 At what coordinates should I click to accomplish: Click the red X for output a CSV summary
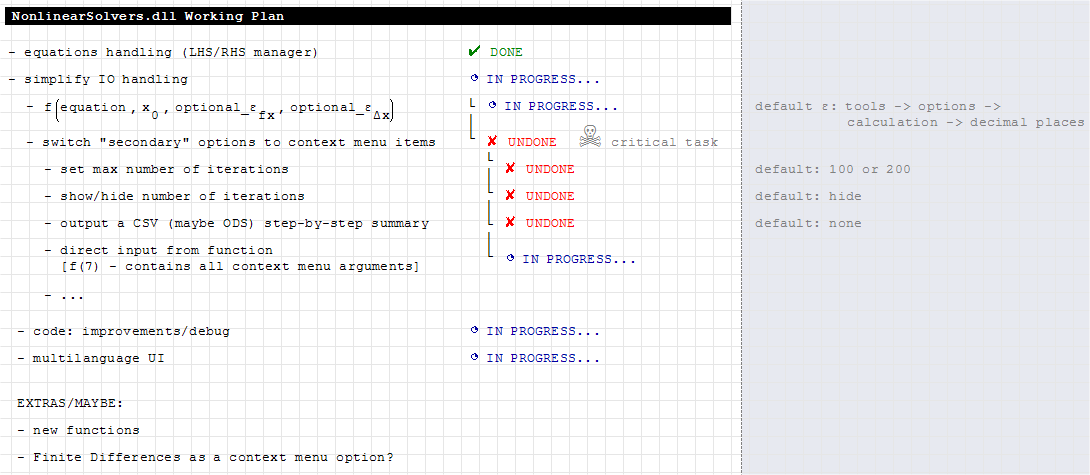coord(510,223)
